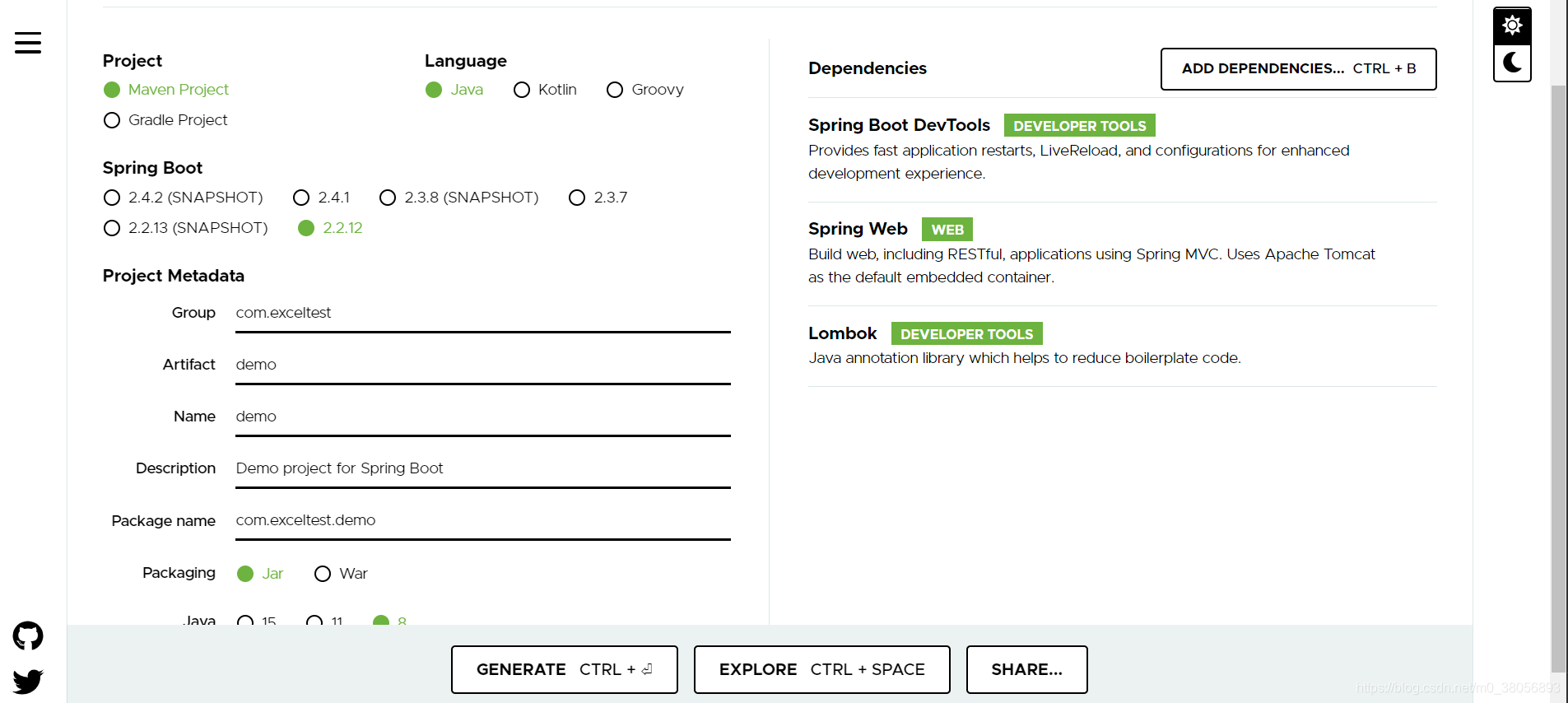Viewport: 1568px width, 703px height.
Task: Open the GitHub link icon
Action: point(28,635)
